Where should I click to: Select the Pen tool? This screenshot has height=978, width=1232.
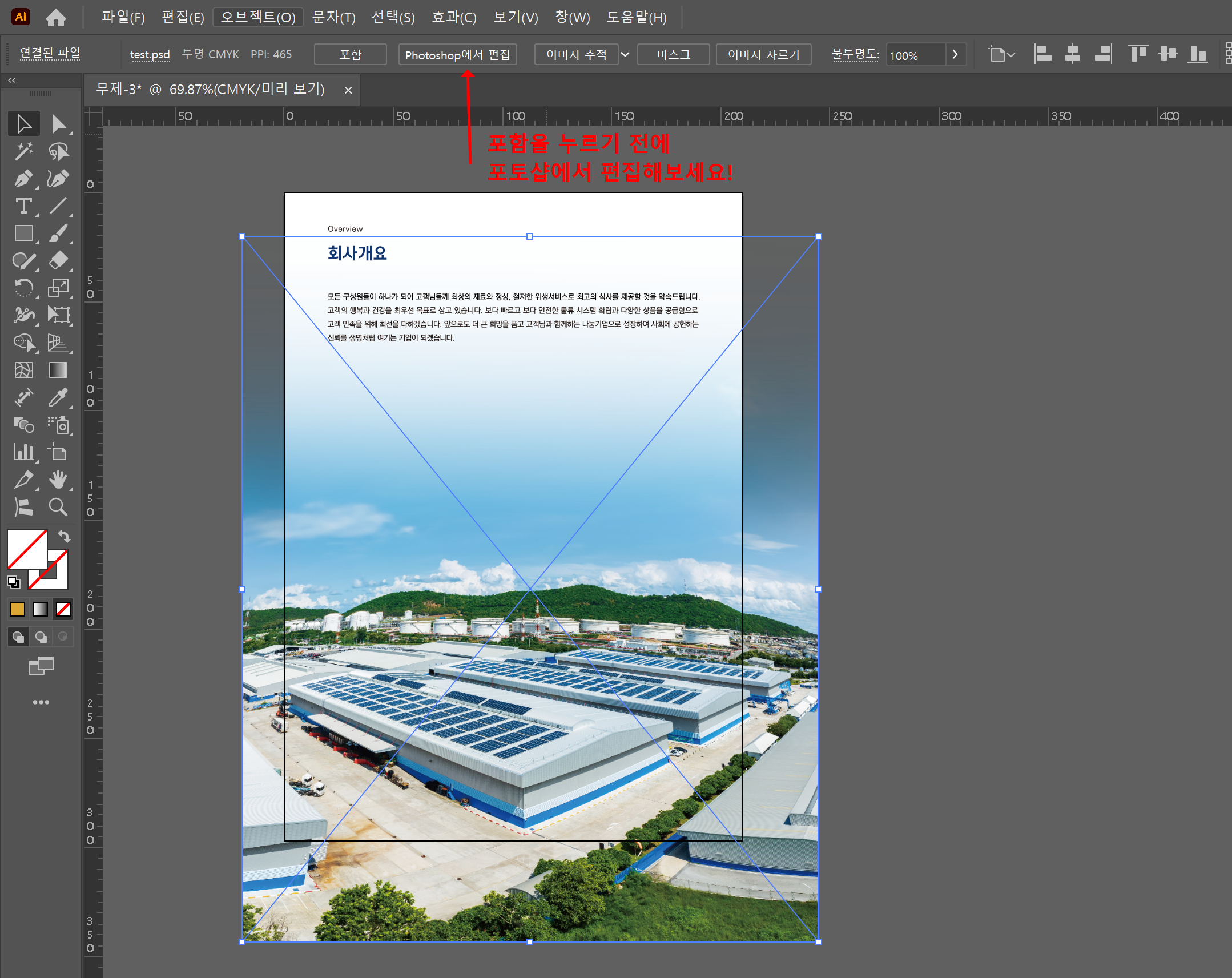(x=23, y=179)
